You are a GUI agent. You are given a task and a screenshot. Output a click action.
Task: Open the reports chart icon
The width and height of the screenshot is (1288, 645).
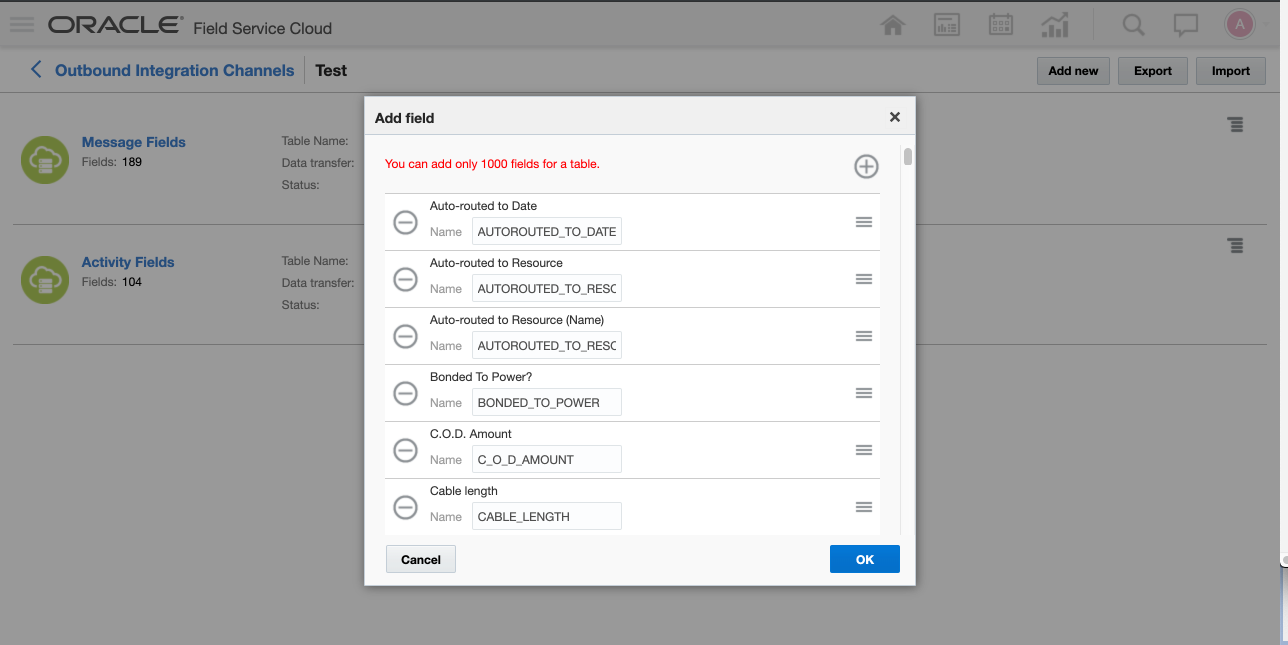1055,26
